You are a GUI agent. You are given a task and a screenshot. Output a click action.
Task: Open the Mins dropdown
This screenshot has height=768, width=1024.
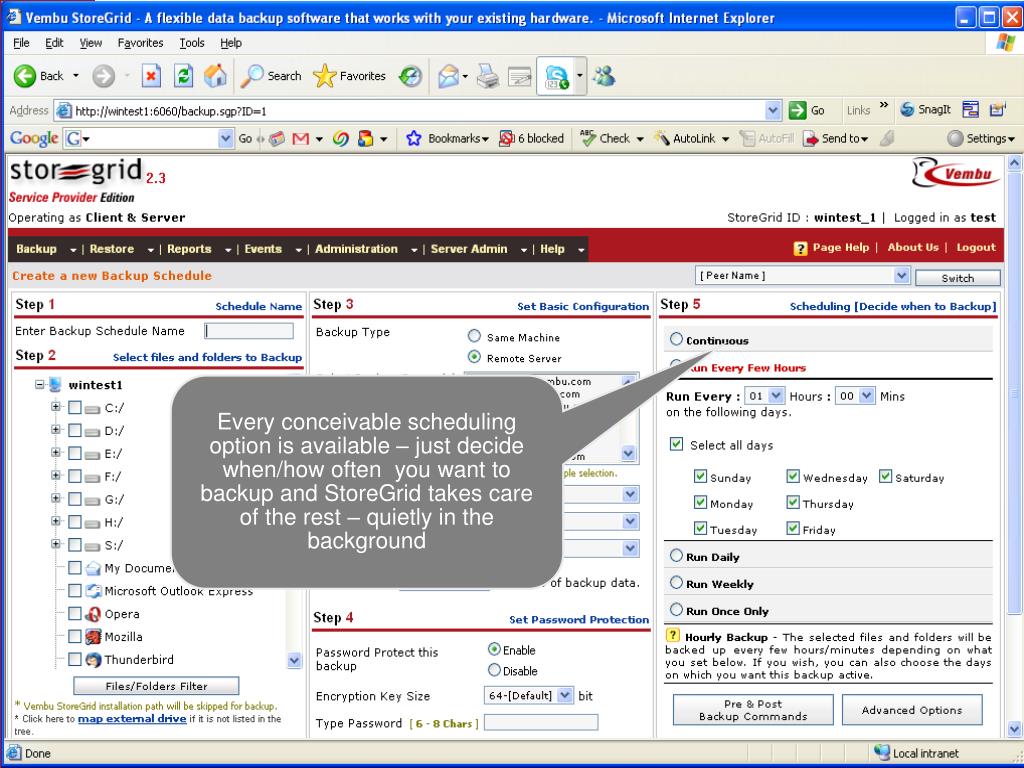tap(867, 396)
